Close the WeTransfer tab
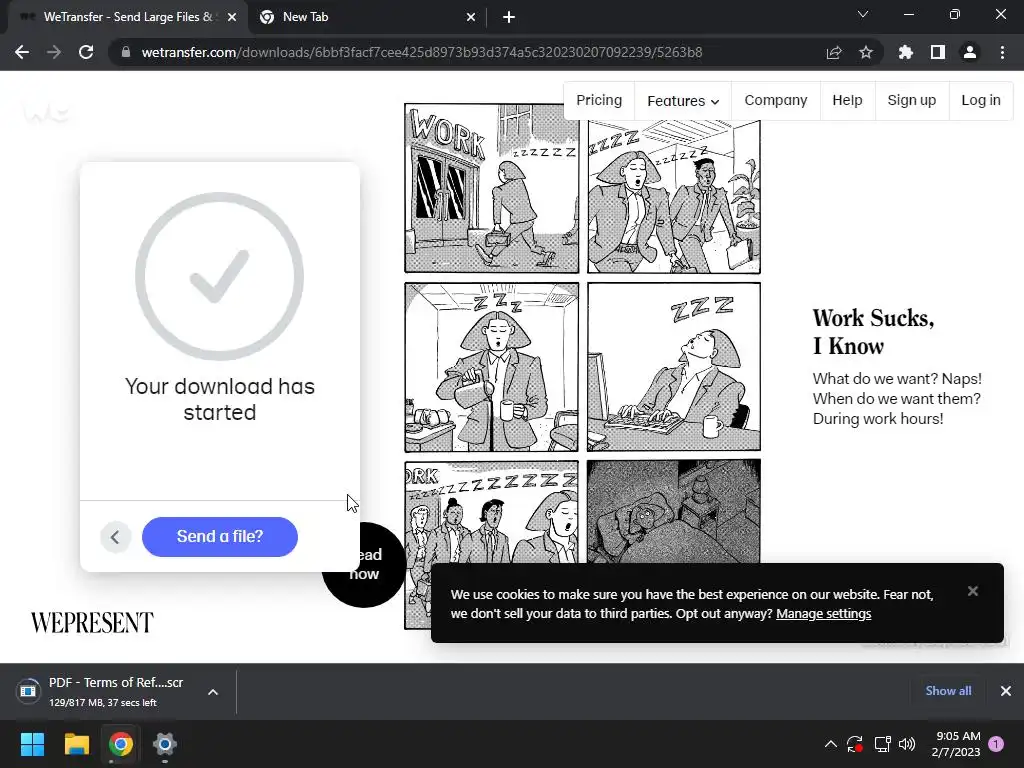The height and width of the screenshot is (768, 1024). [232, 17]
